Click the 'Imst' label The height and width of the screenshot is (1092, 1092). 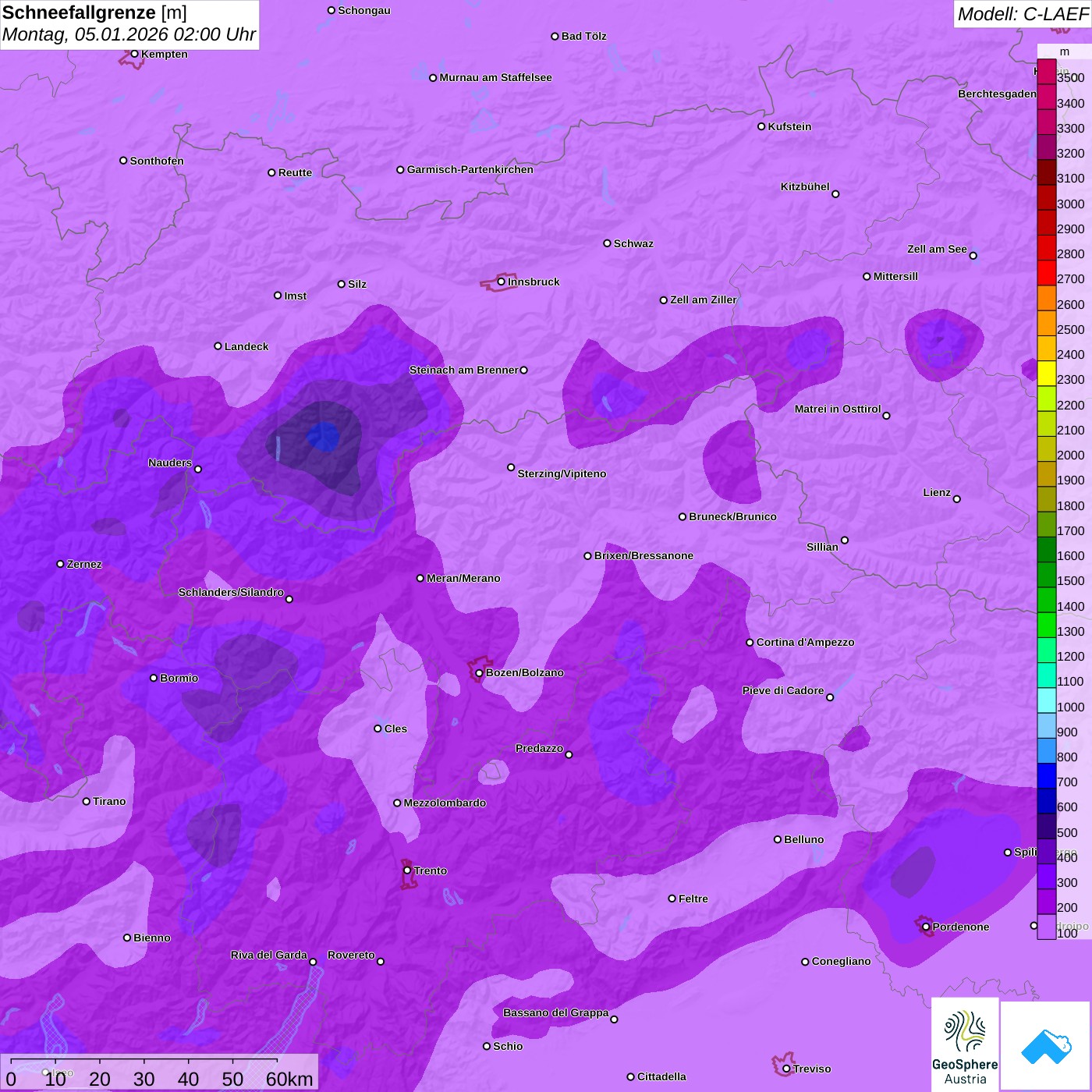click(x=296, y=296)
